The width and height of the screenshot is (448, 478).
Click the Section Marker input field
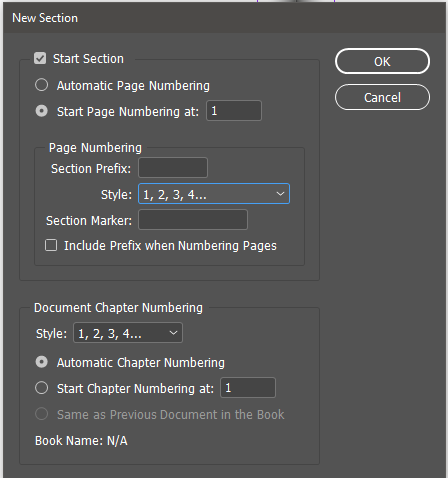pos(193,220)
